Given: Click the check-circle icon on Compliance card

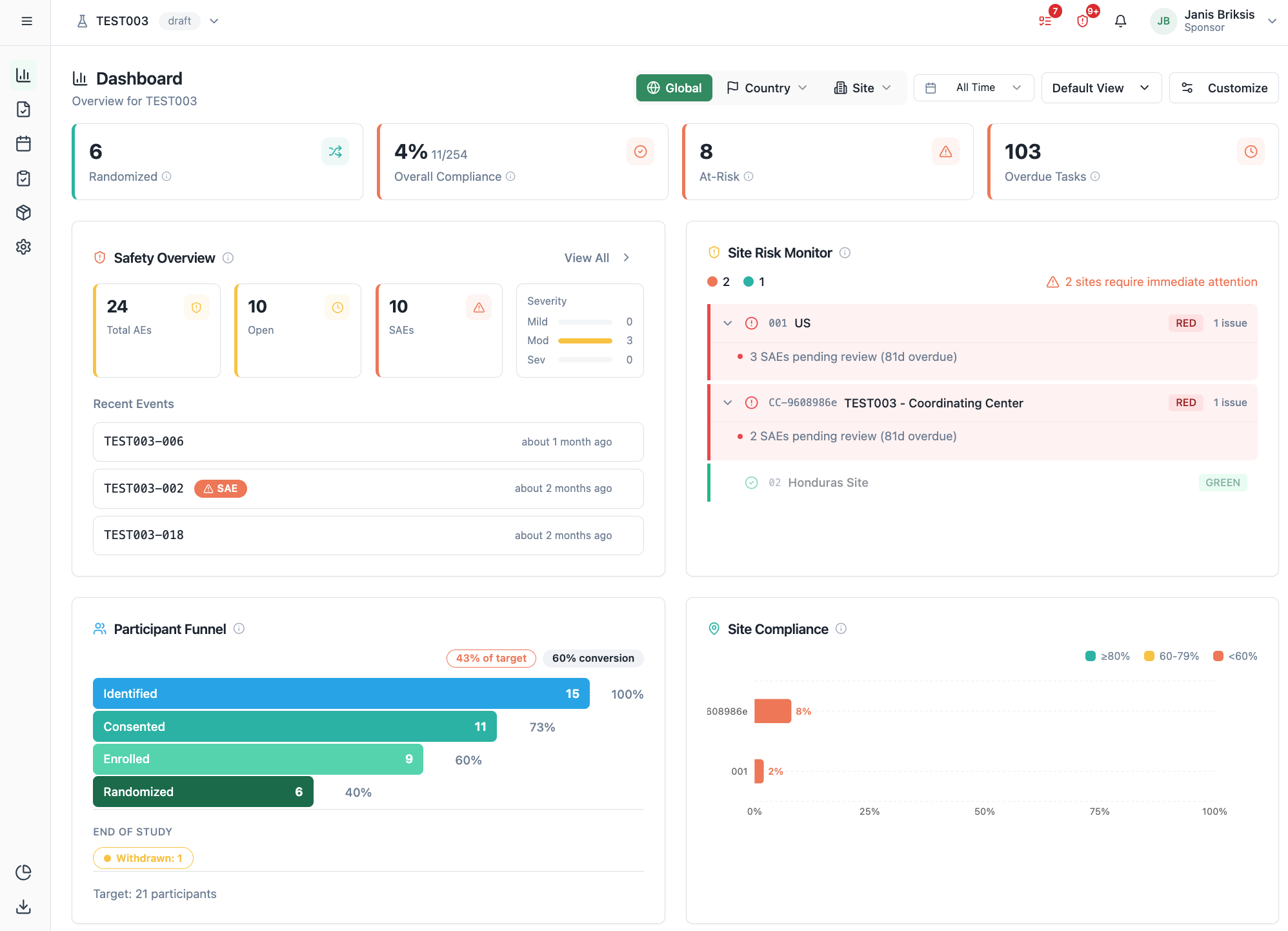Looking at the screenshot, I should [x=641, y=152].
